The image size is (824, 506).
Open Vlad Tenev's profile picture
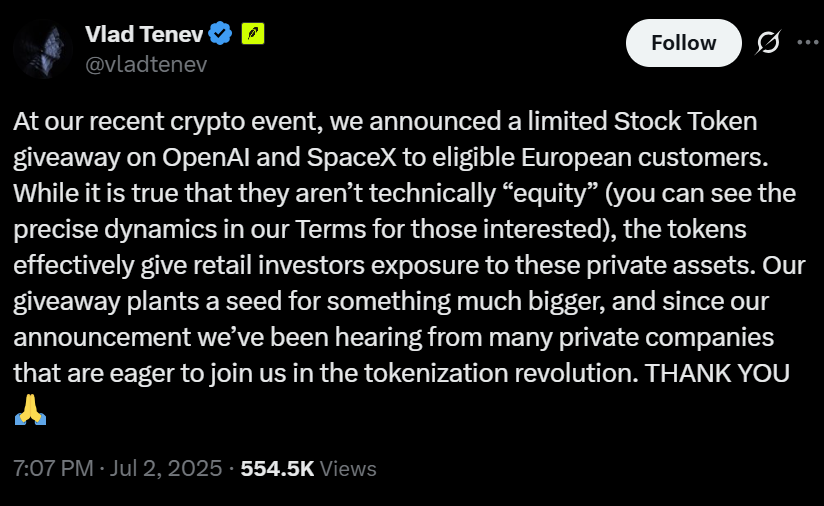(38, 47)
